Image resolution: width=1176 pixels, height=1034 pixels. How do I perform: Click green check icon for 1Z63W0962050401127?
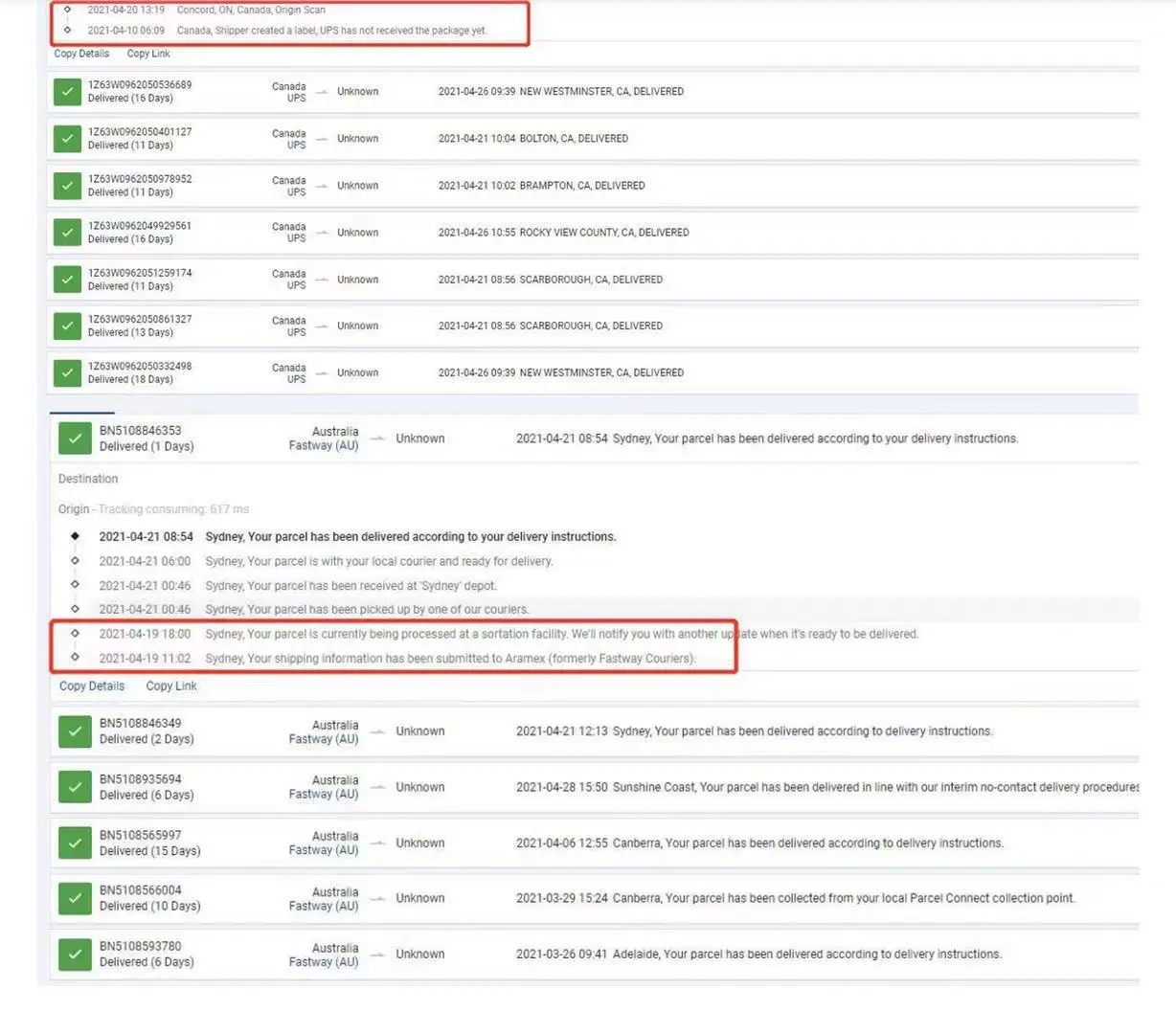(x=67, y=139)
